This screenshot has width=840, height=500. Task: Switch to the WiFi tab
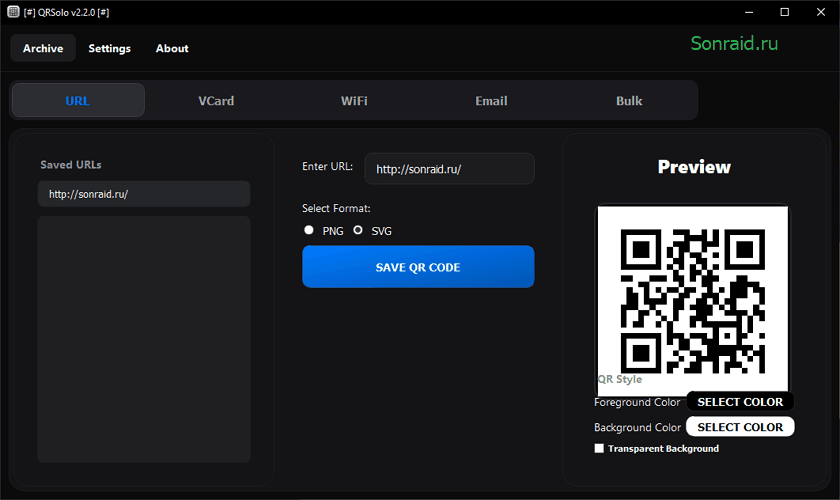pos(354,101)
